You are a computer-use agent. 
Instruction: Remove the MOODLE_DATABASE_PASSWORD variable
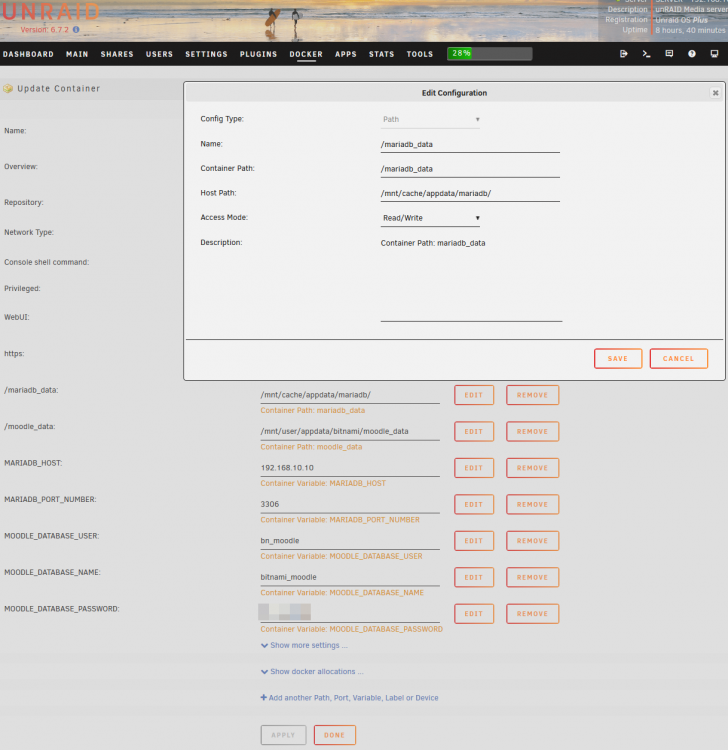(x=532, y=614)
